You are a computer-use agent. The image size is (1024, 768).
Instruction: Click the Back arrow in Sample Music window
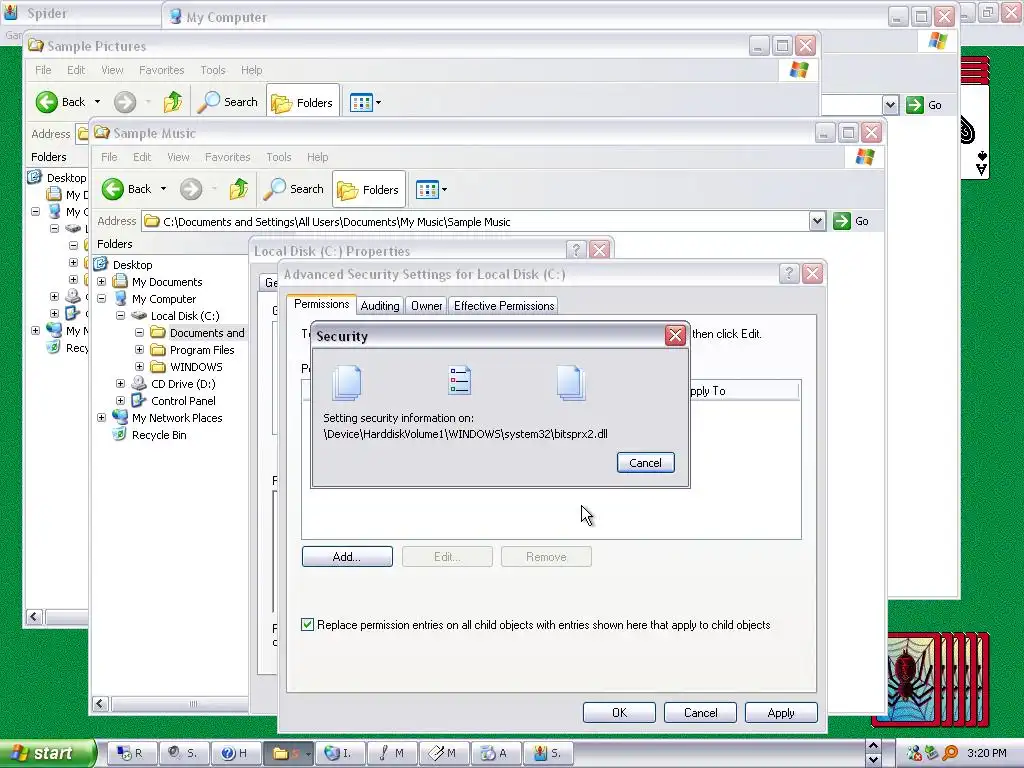(x=112, y=189)
